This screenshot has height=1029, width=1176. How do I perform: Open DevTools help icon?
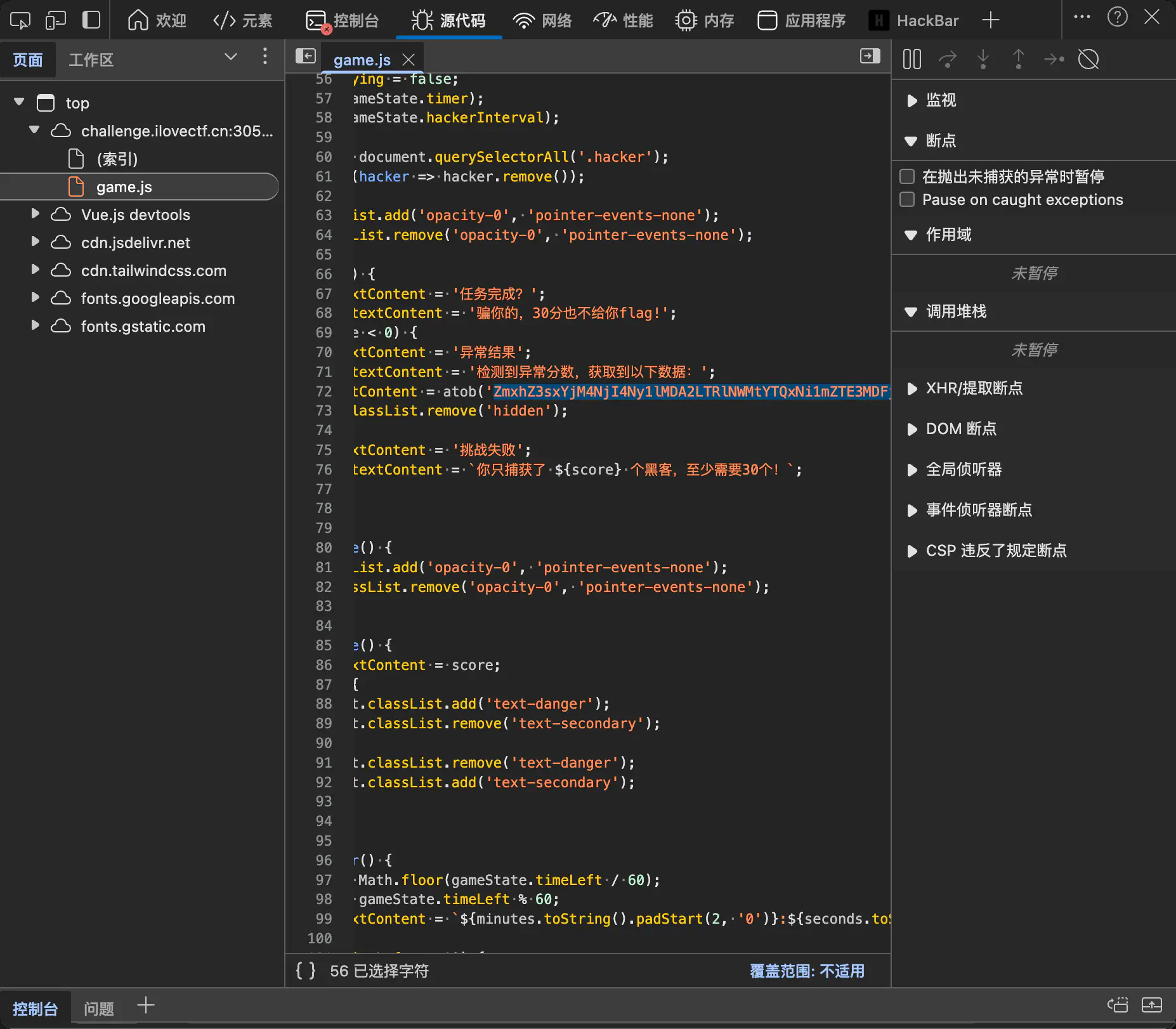click(1117, 17)
